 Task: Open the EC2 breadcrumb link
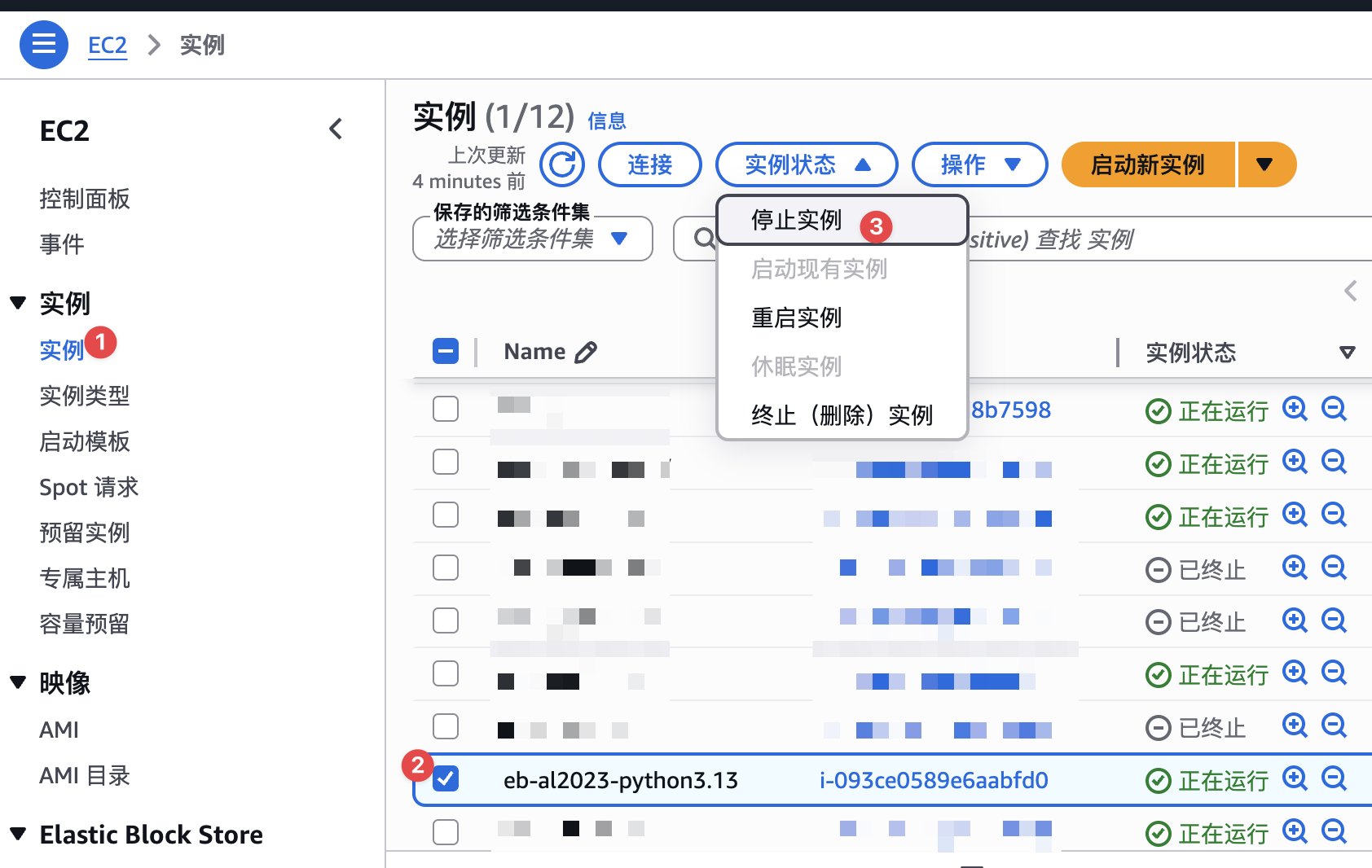pos(108,45)
